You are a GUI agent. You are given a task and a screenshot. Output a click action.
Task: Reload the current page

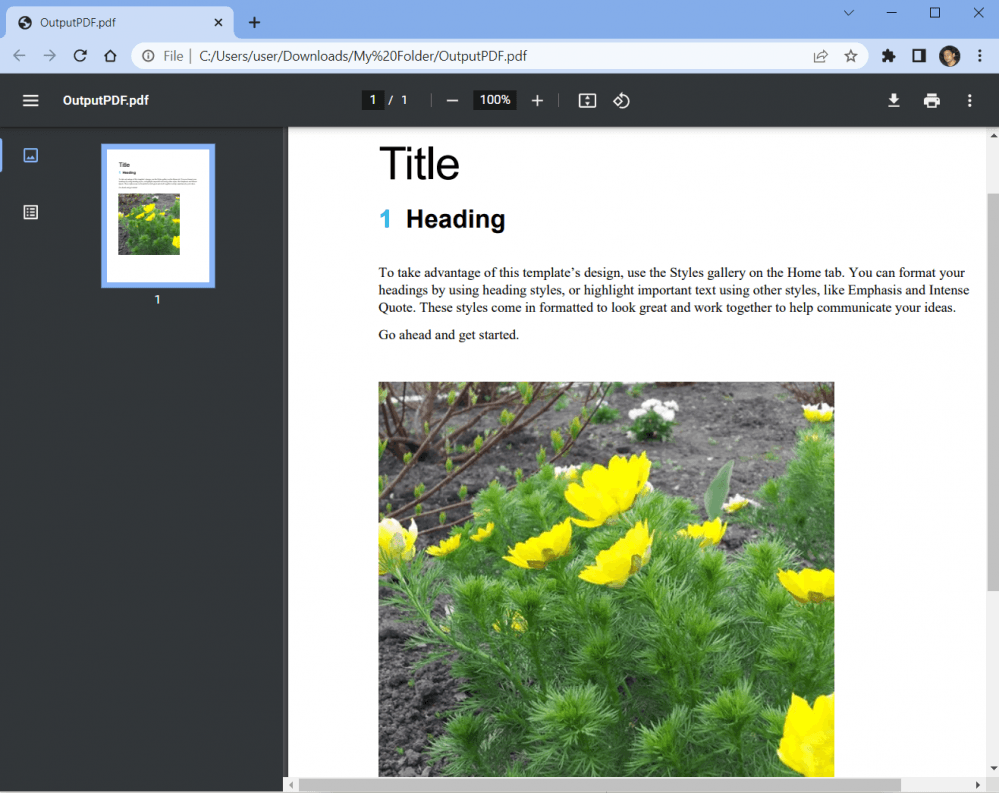80,56
